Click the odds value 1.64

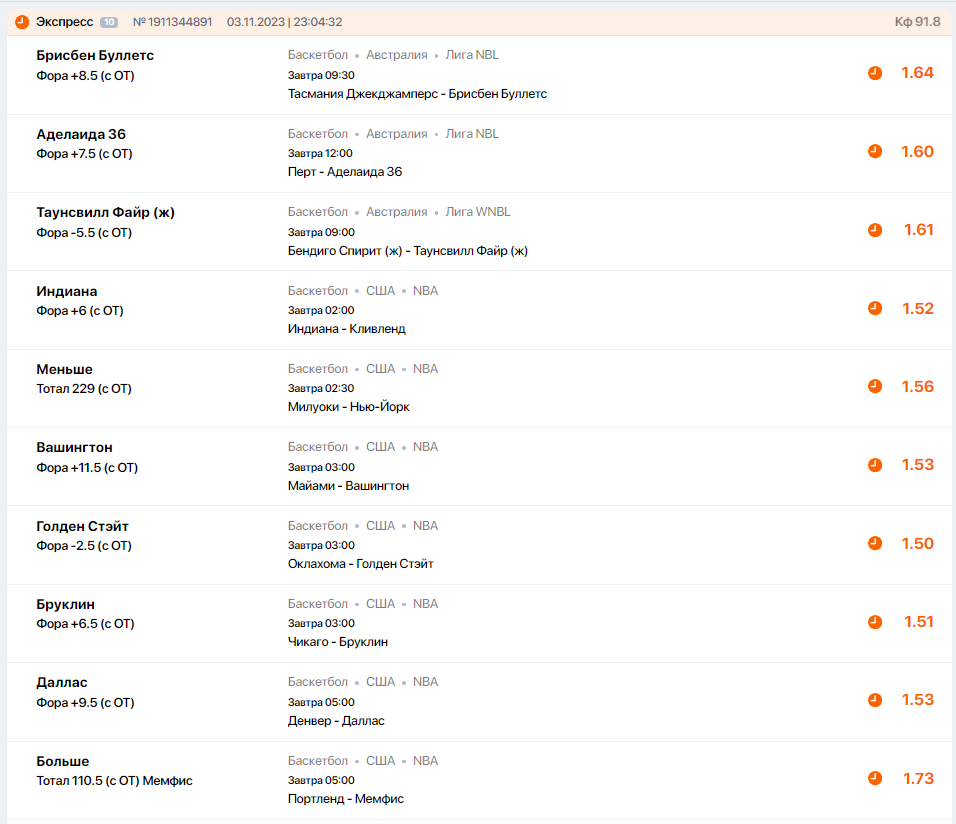click(918, 73)
